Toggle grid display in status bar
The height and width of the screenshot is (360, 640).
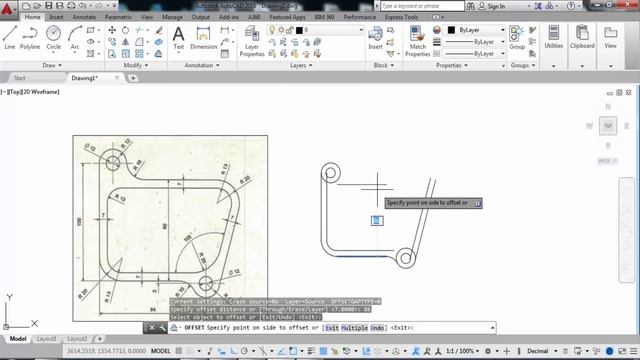179,351
